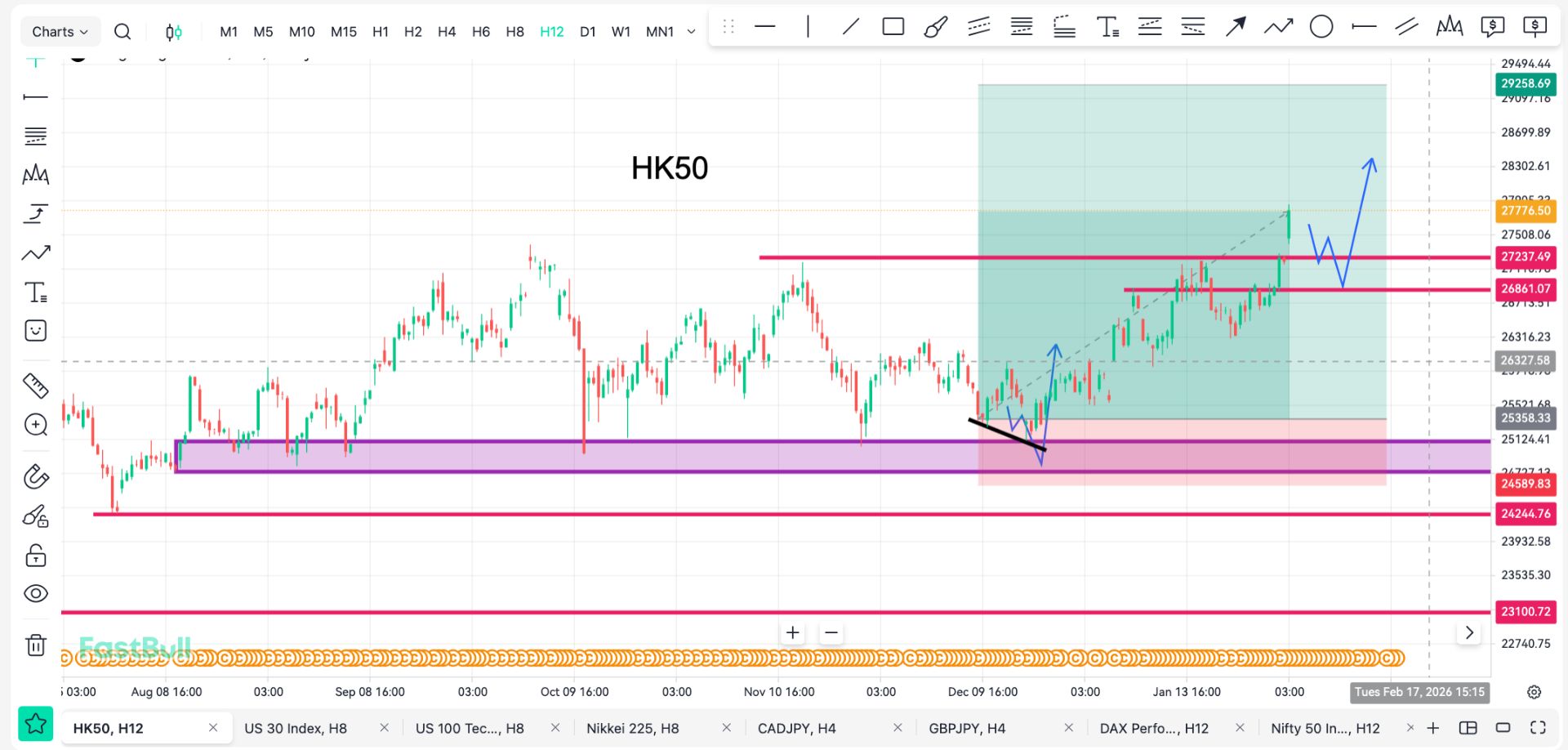
Task: Click the emoji sticker tool
Action: point(36,331)
